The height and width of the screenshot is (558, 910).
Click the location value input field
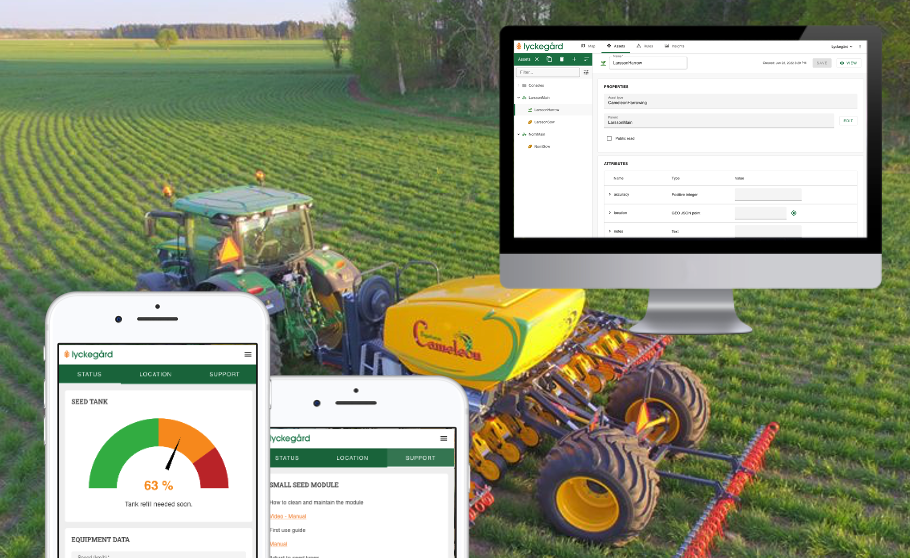[x=760, y=213]
